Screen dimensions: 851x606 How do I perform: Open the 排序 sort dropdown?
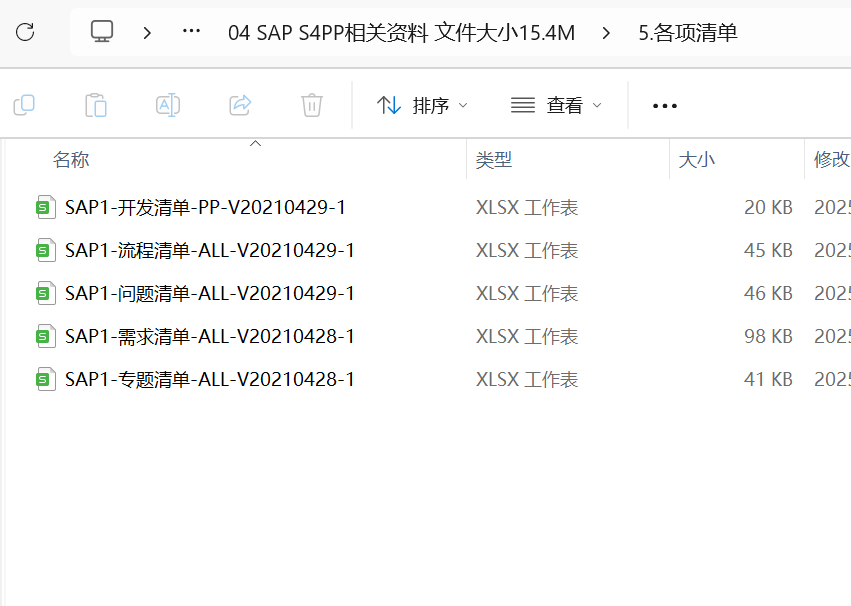click(422, 105)
